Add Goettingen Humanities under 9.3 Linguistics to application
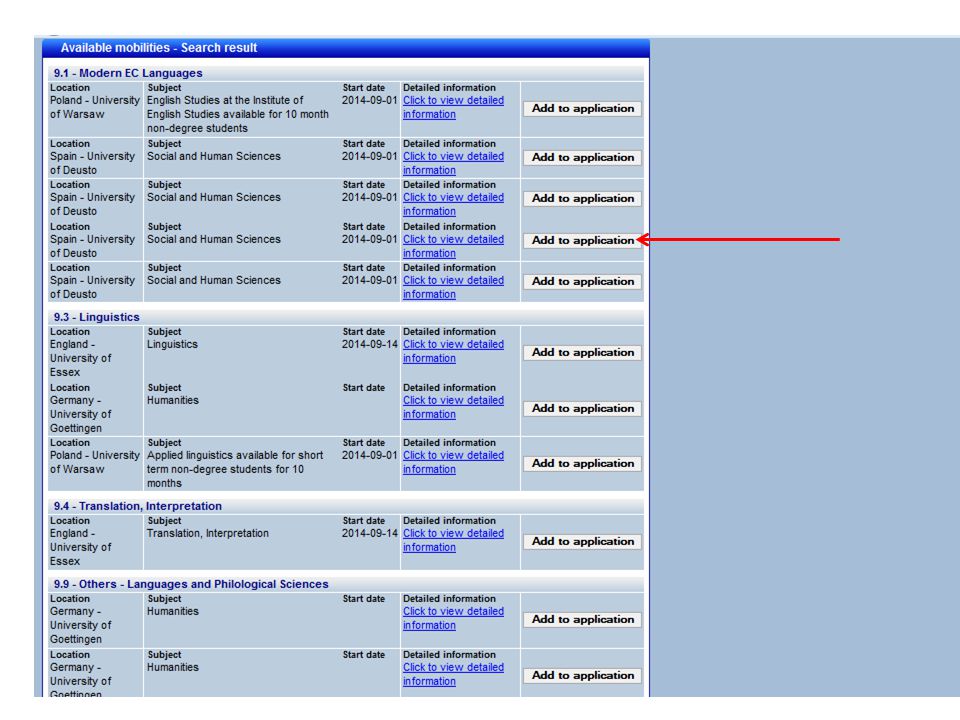 (582, 408)
